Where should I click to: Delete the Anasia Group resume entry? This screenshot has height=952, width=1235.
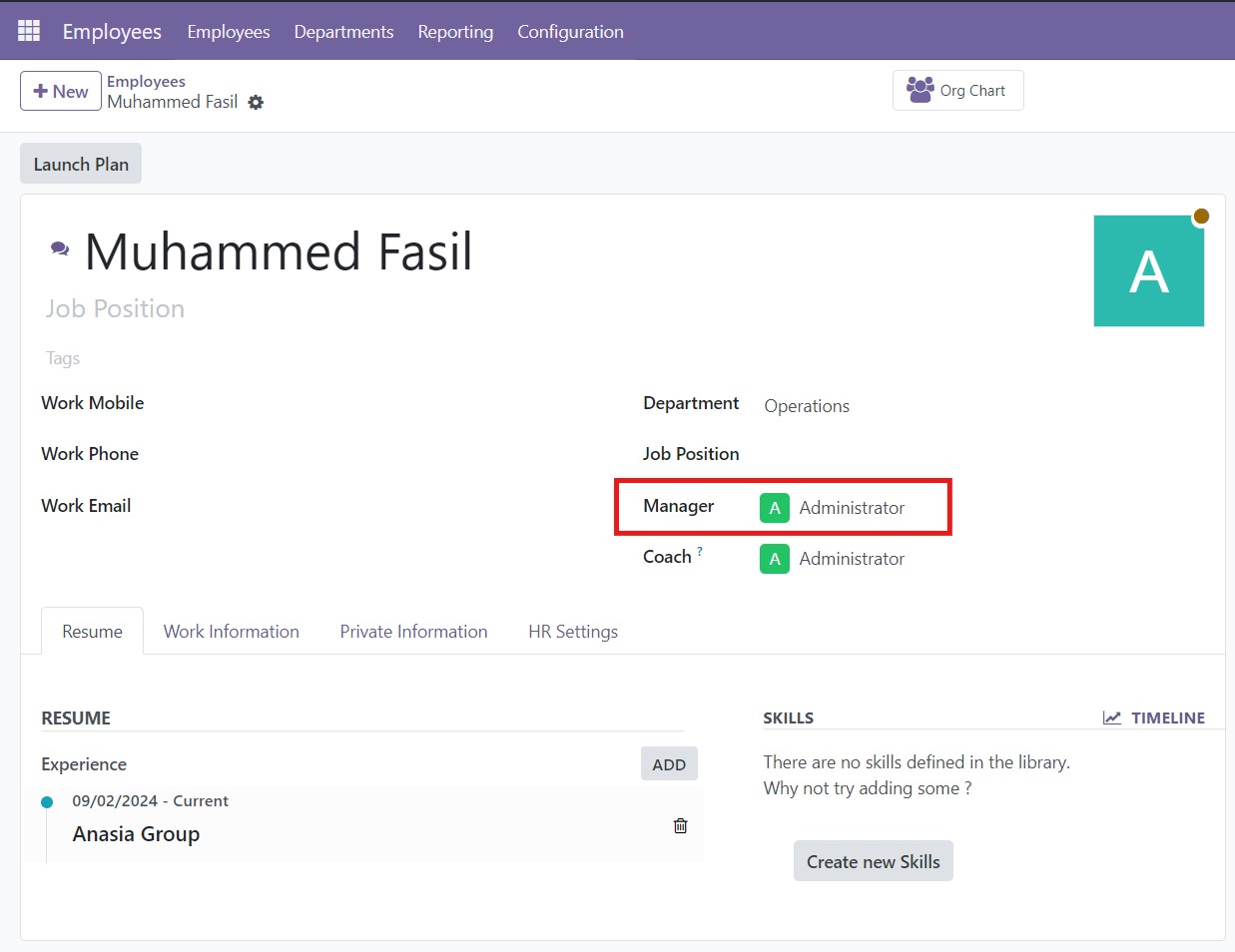point(680,825)
